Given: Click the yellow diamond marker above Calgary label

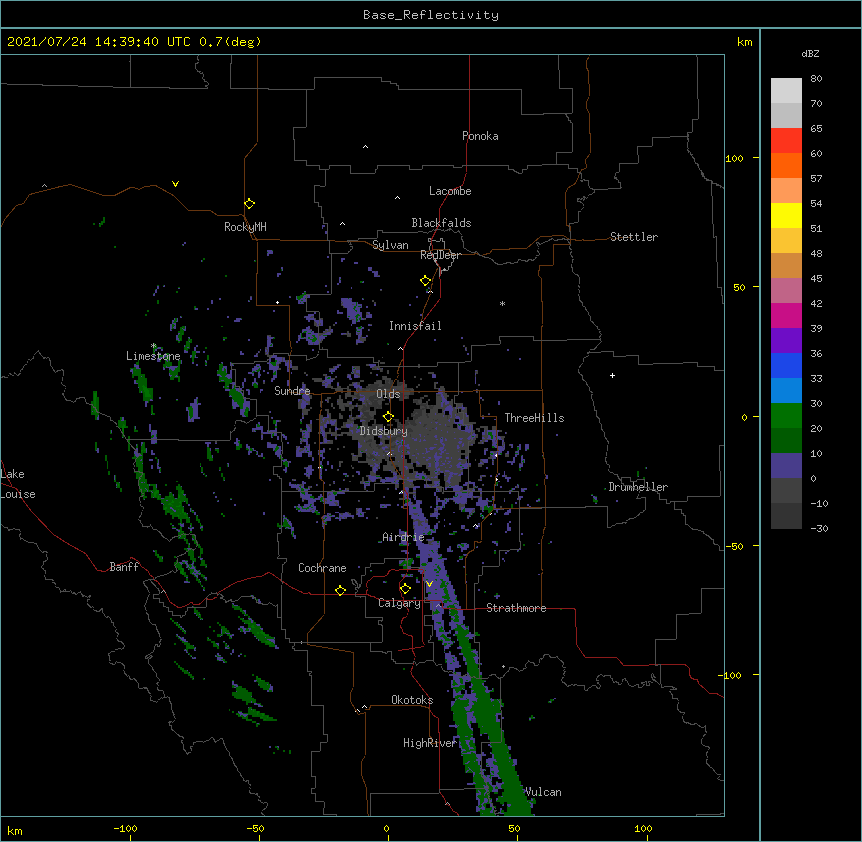Looking at the screenshot, I should pyautogui.click(x=405, y=589).
